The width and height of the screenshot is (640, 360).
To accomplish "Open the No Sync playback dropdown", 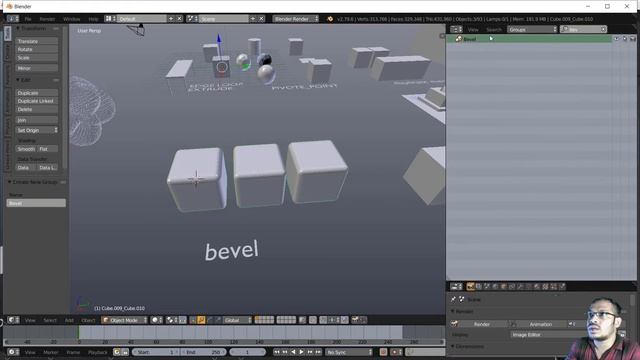I will tap(349, 352).
